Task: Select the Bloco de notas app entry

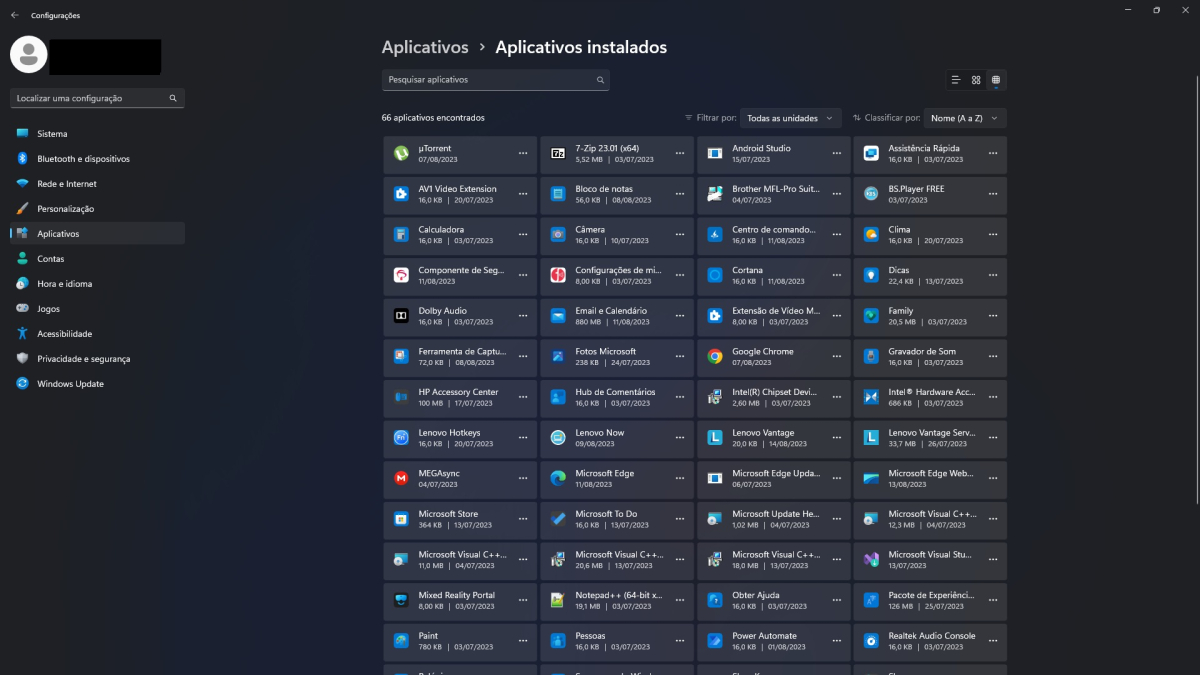Action: pyautogui.click(x=617, y=194)
